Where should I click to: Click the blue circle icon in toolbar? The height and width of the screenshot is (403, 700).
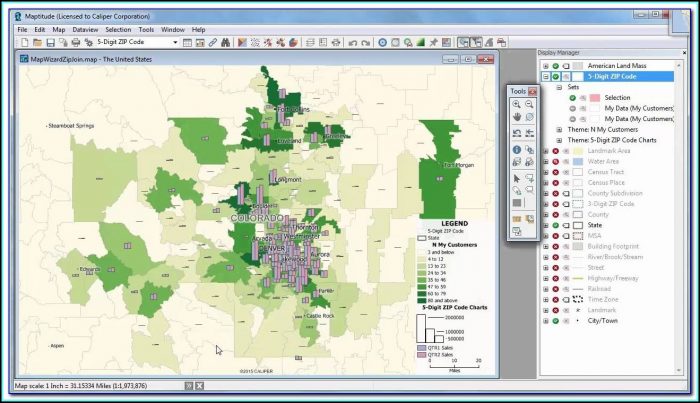383,42
